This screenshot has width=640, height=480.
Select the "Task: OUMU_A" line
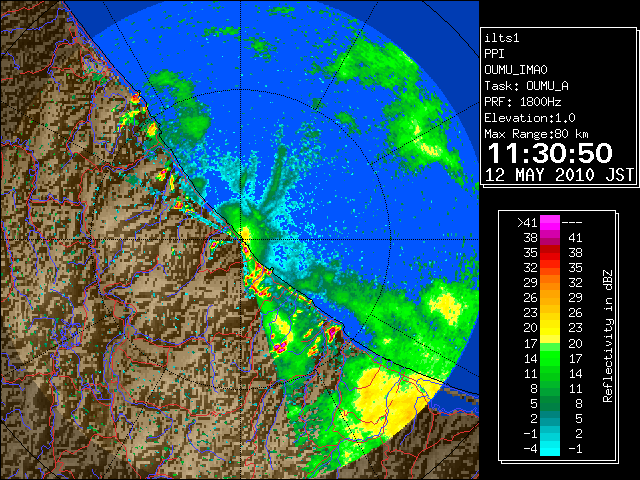(x=527, y=86)
